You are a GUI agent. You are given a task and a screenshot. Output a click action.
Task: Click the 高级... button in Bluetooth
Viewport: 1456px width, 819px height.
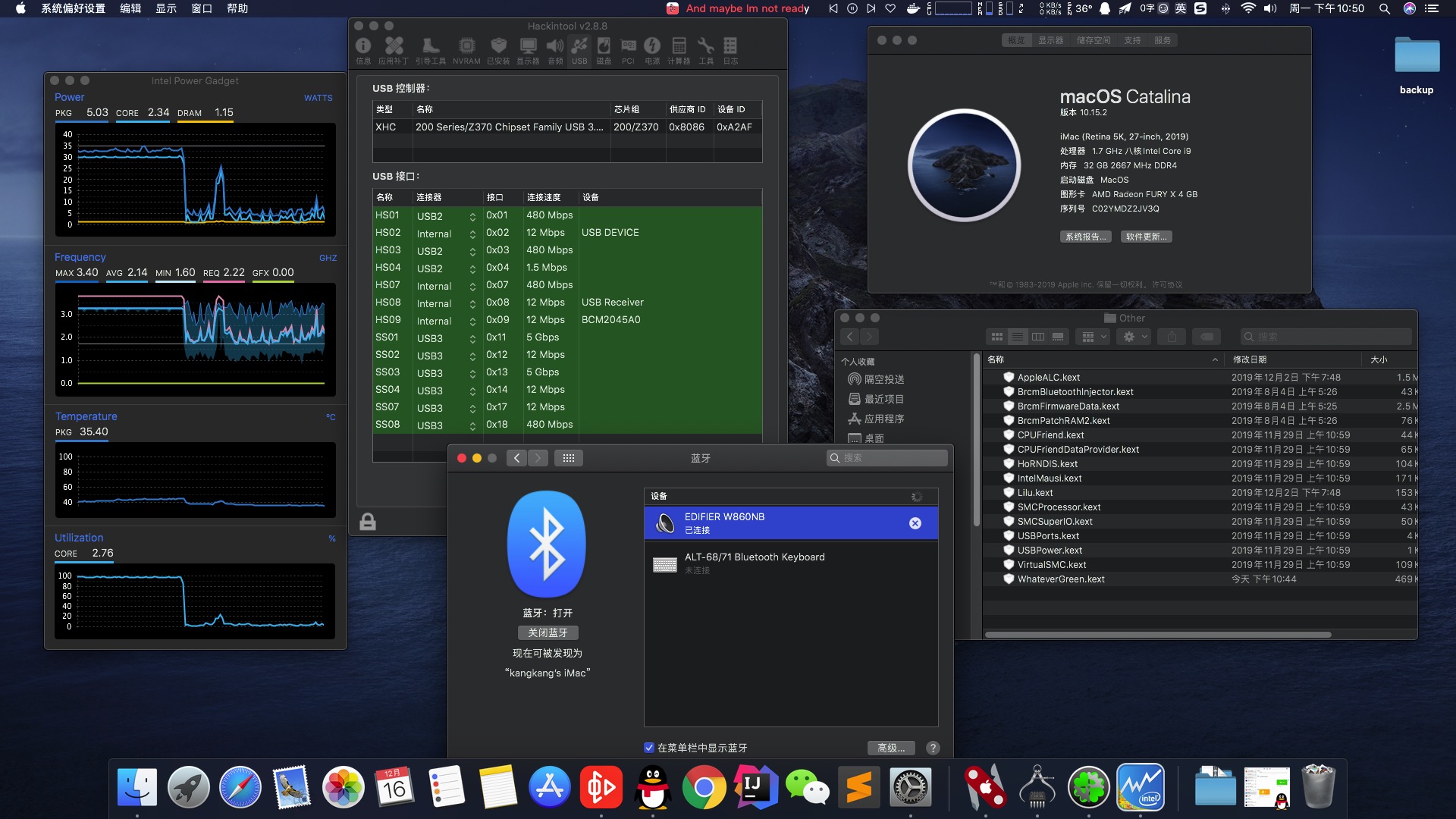pos(891,748)
